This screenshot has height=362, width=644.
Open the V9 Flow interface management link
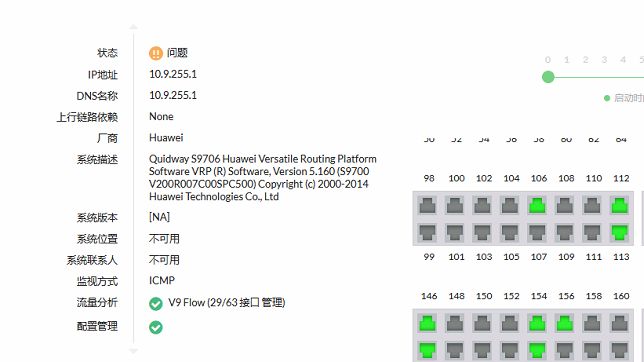(227, 303)
